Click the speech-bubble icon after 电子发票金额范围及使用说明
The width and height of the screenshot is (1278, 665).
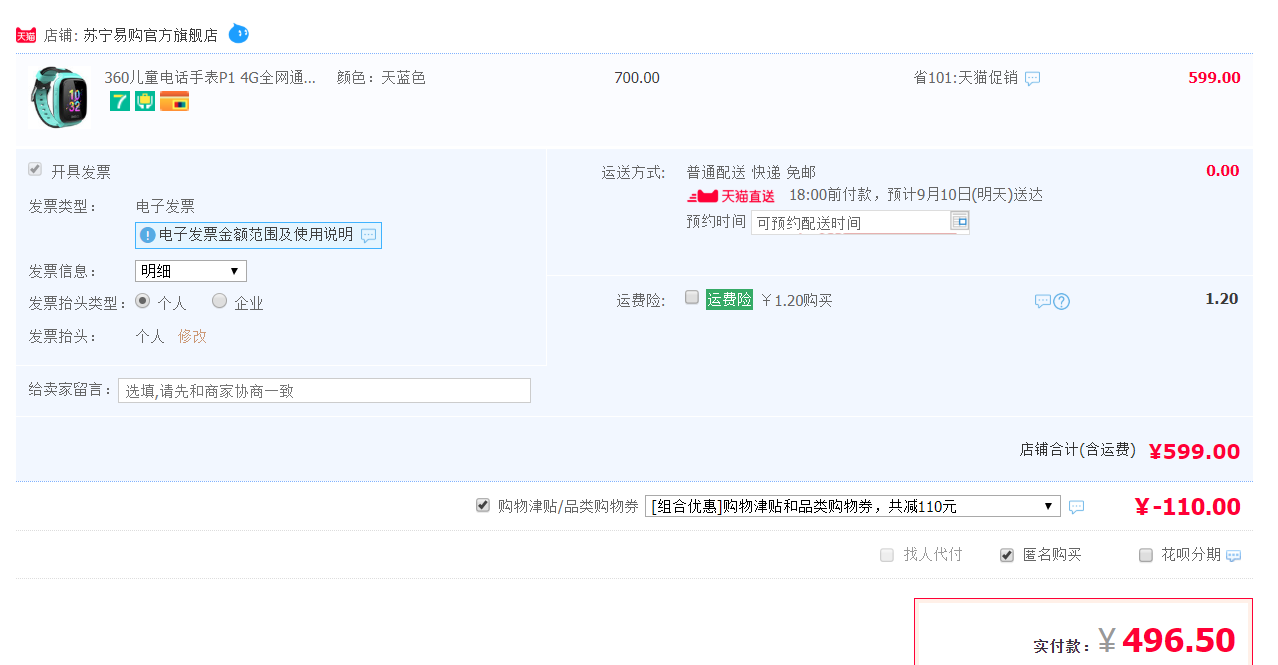[369, 235]
